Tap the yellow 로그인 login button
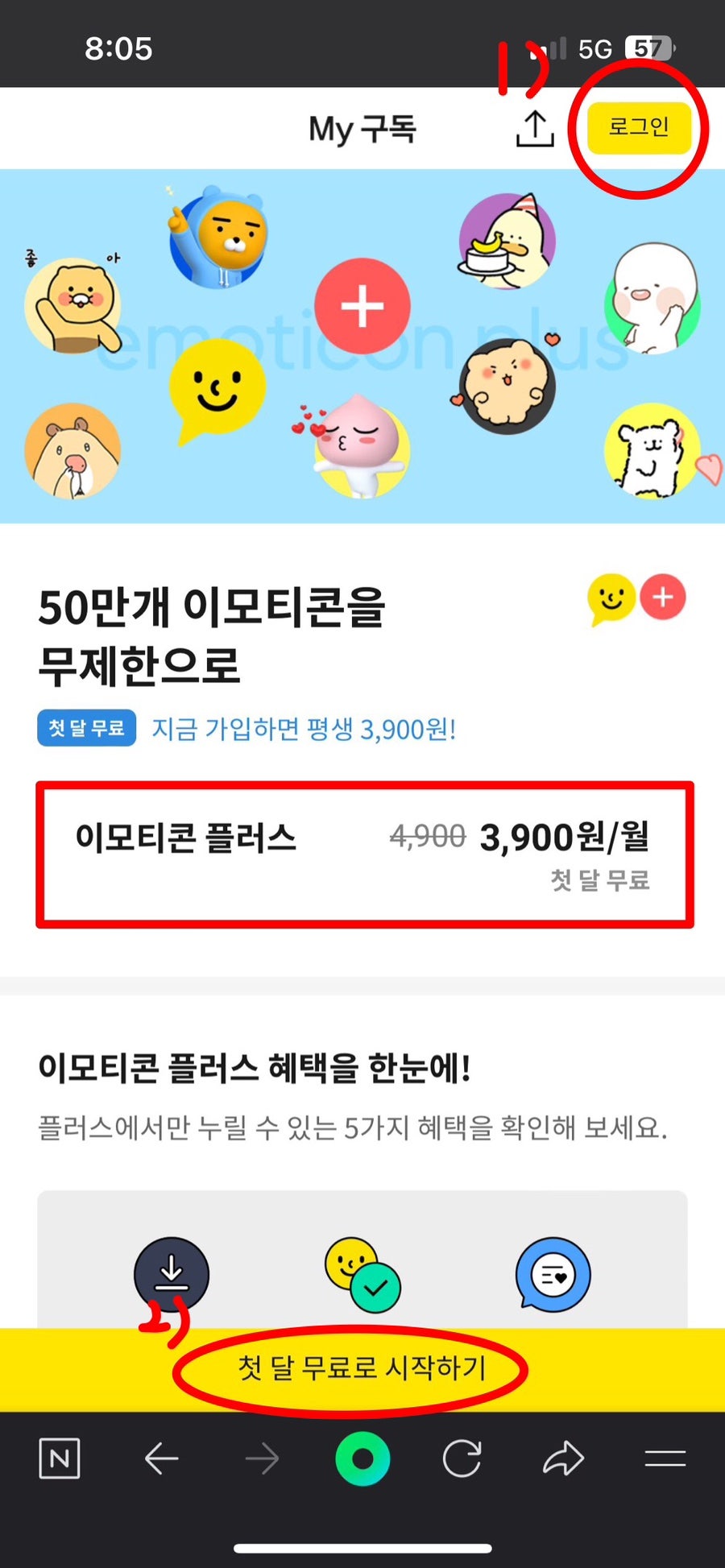This screenshot has width=725, height=1568. (x=639, y=127)
